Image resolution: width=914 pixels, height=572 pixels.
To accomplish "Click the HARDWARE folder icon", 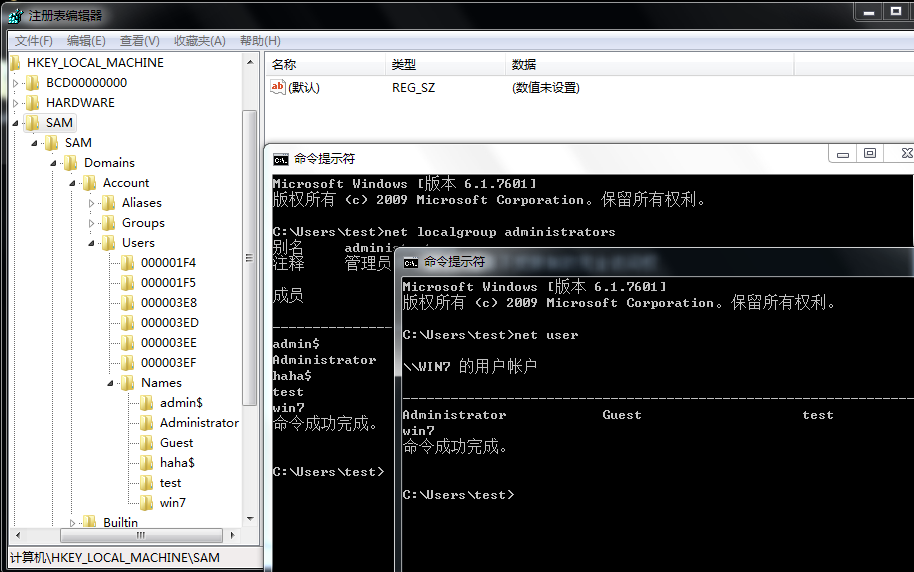I will click(x=33, y=103).
